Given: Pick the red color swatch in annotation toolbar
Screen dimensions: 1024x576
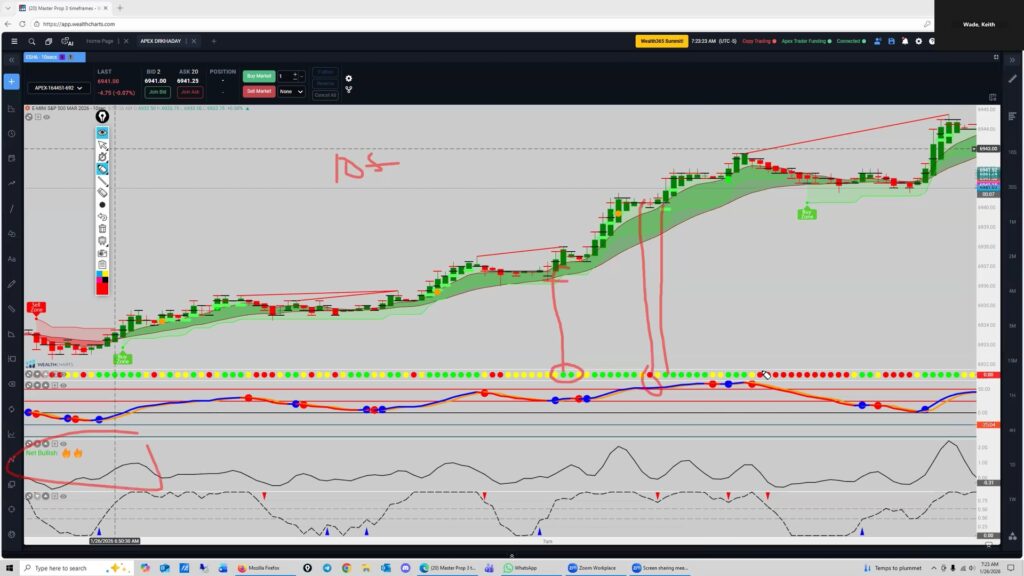Looking at the screenshot, I should click(x=102, y=288).
